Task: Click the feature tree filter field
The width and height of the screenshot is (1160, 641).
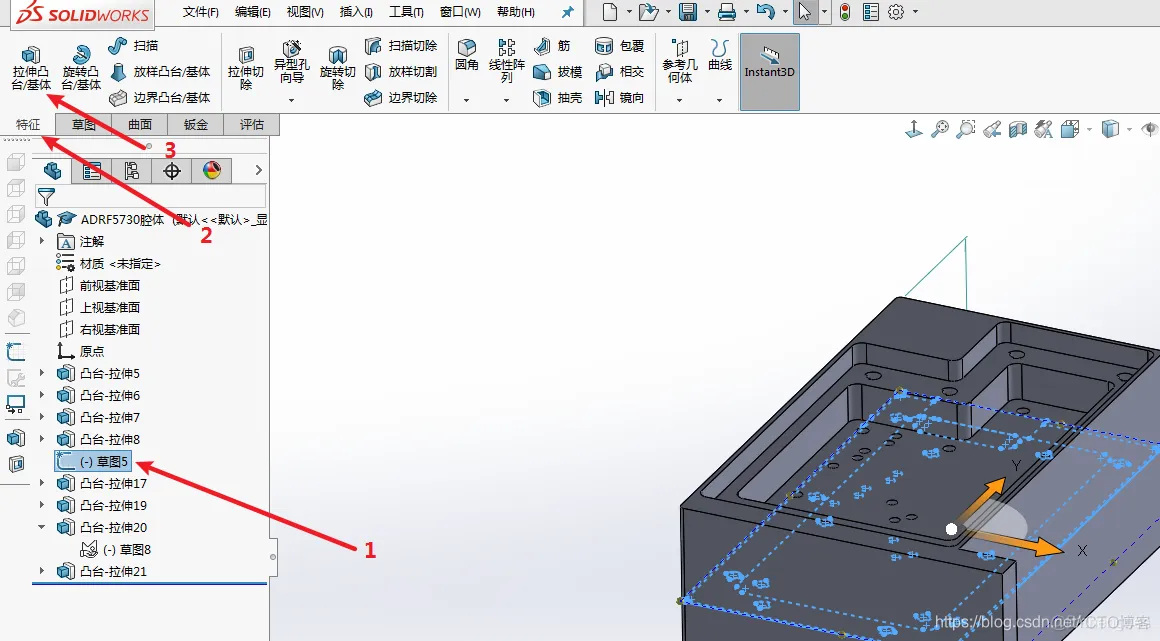Action: pyautogui.click(x=151, y=196)
